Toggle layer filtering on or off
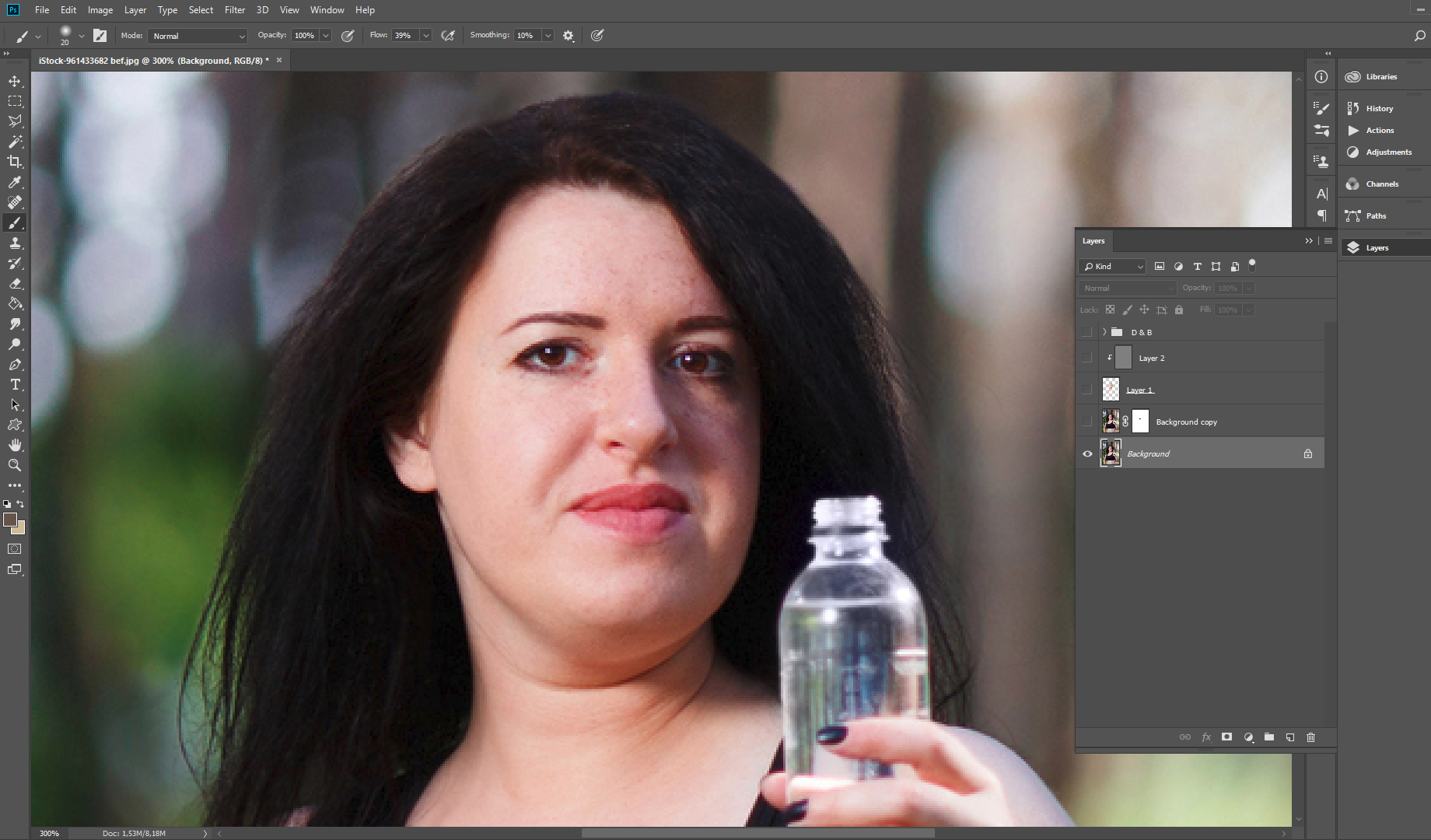Screen dimensions: 1431x840 pyautogui.click(x=1252, y=264)
